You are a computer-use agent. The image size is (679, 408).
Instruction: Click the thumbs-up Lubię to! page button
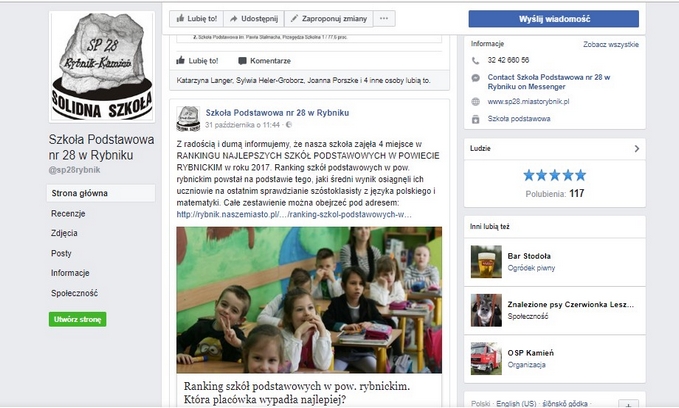tap(197, 19)
